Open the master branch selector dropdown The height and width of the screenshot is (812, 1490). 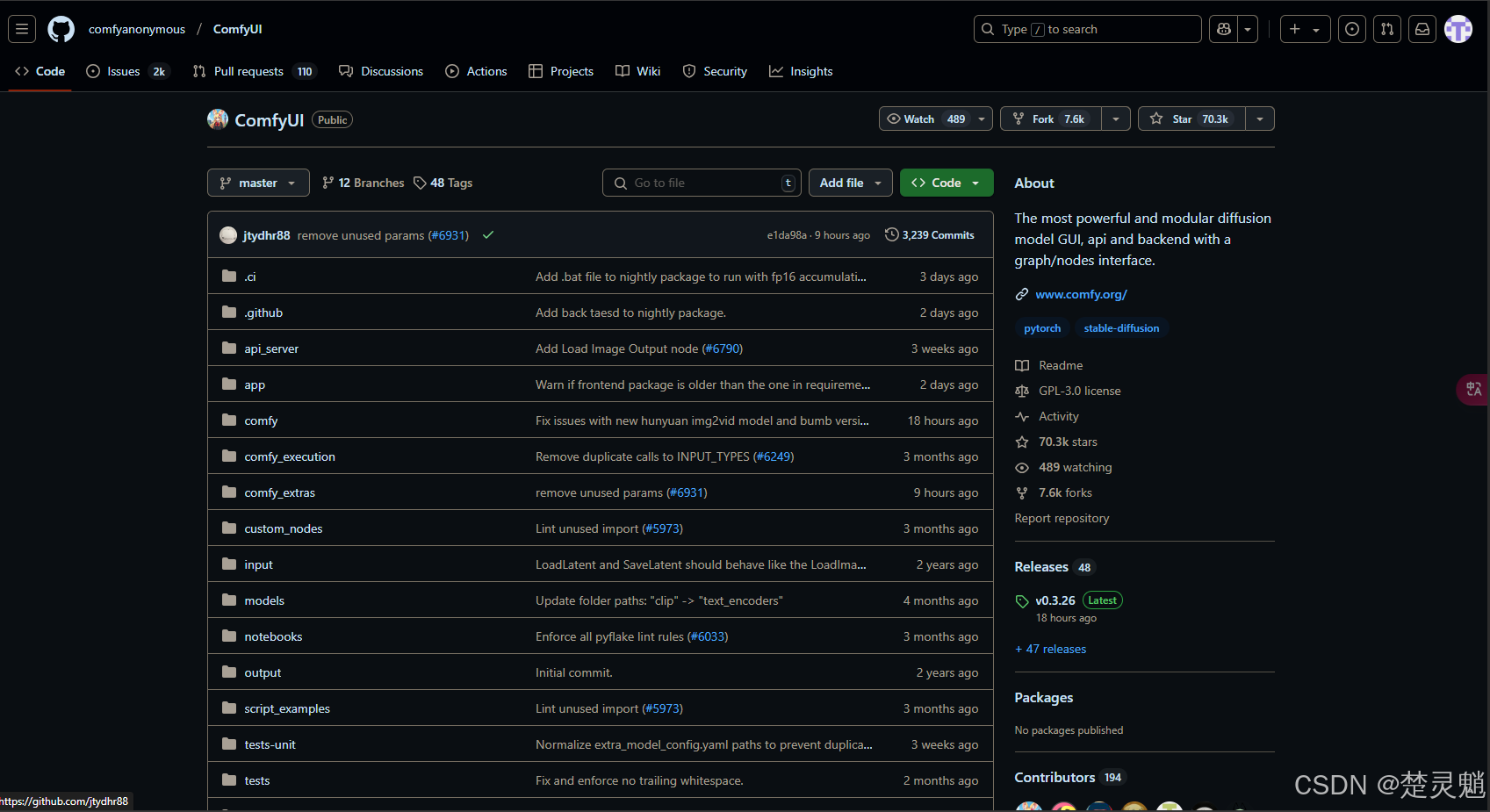click(258, 183)
